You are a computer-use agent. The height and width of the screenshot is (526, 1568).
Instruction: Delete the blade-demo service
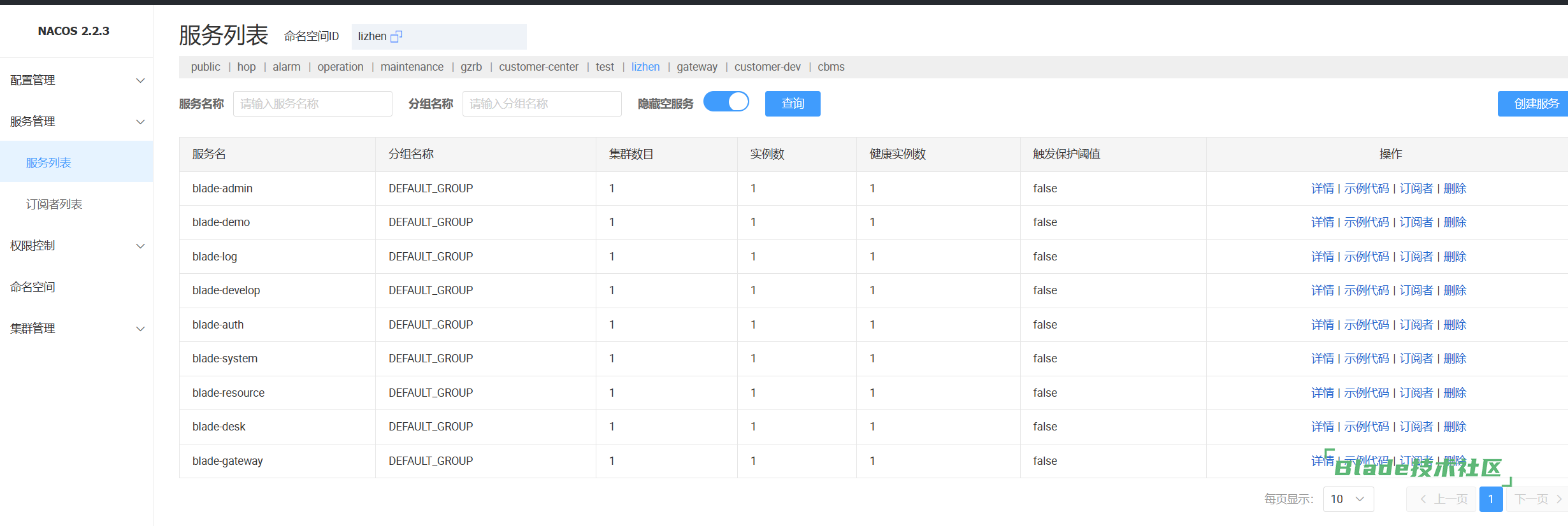(1455, 222)
